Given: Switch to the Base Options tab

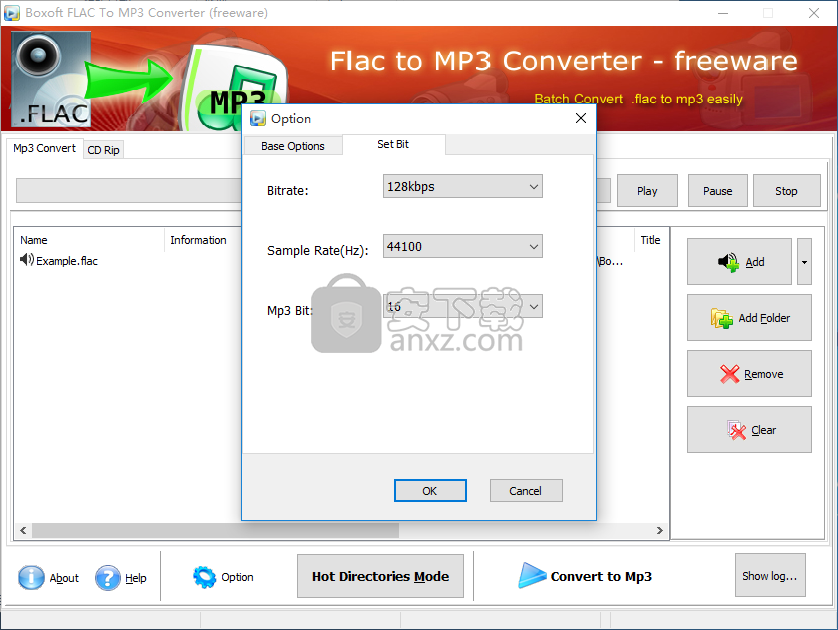Looking at the screenshot, I should (293, 146).
